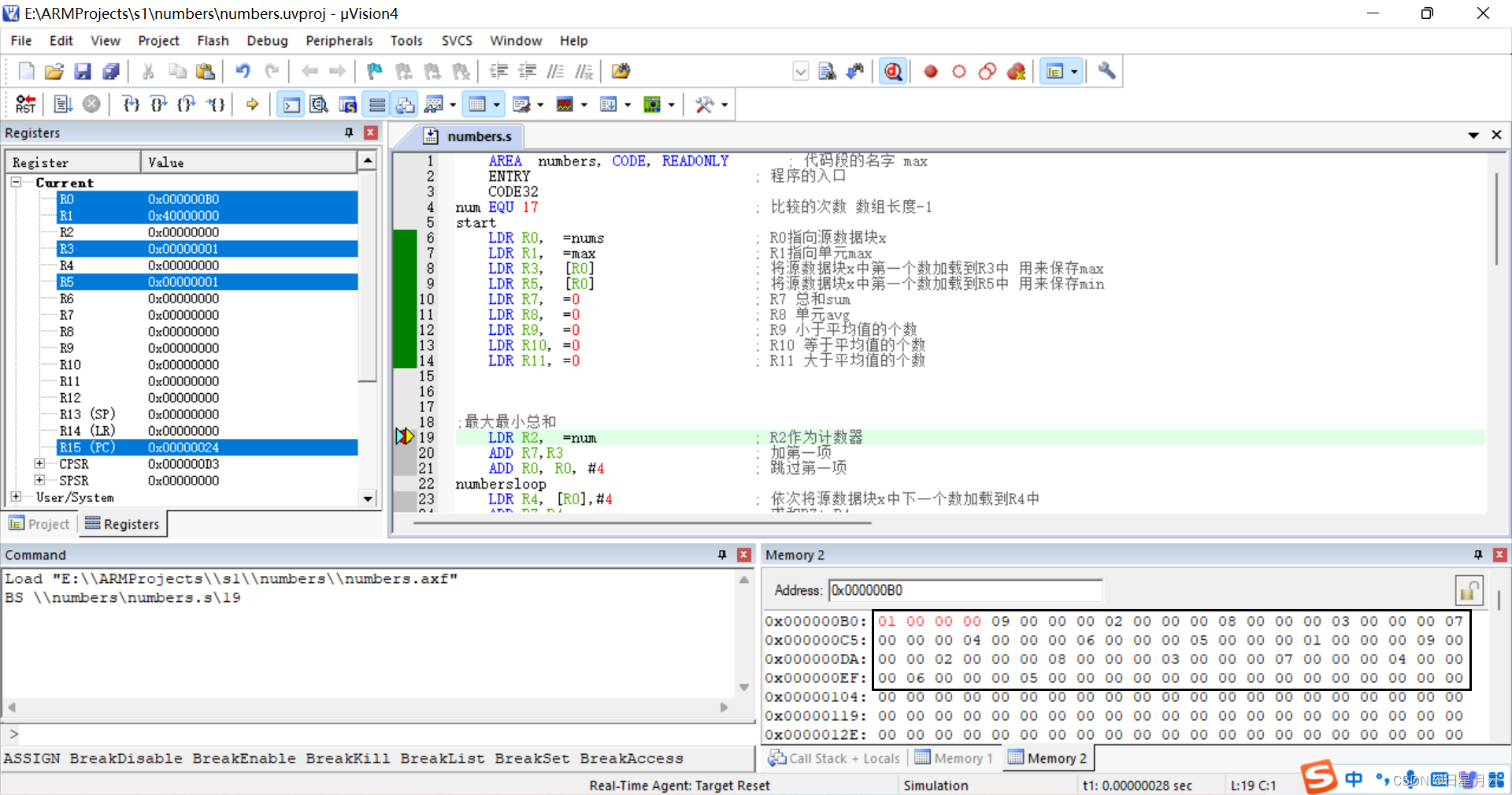Screen dimensions: 1512x795
Task: Open the Watch windows dropdown arrow
Action: click(453, 104)
